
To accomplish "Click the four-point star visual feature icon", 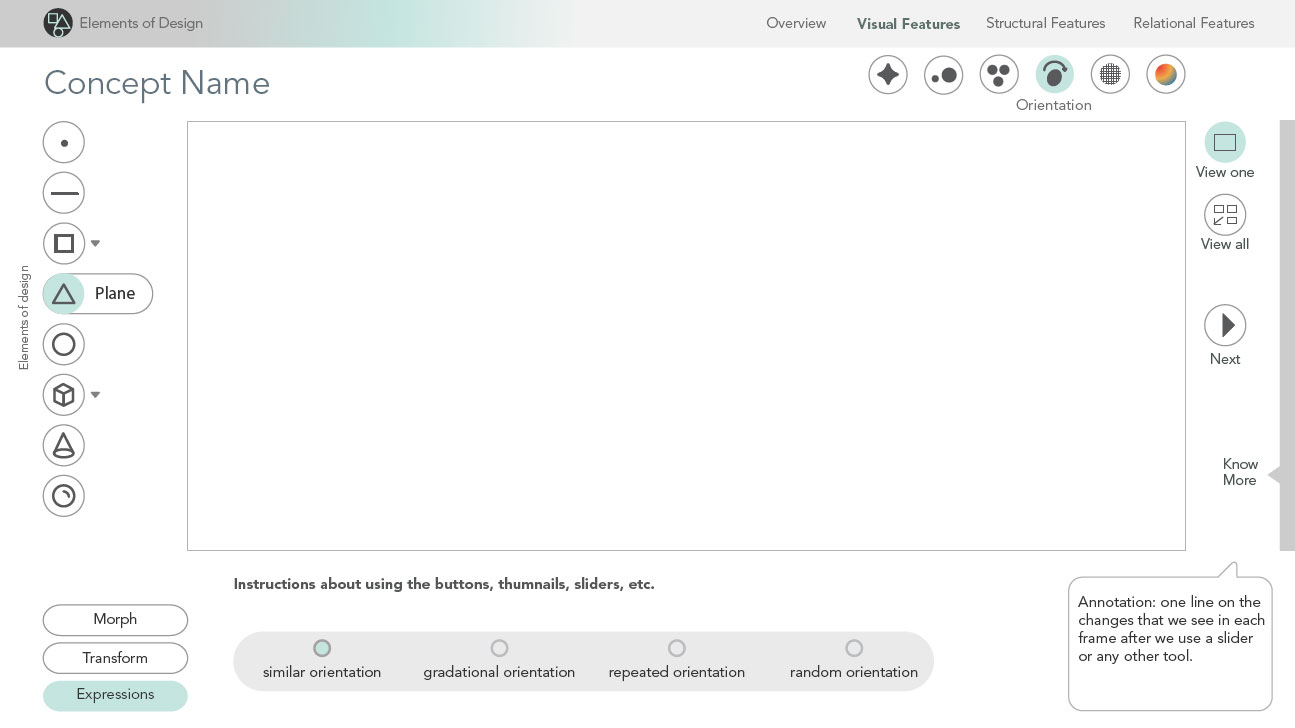I will 887,75.
